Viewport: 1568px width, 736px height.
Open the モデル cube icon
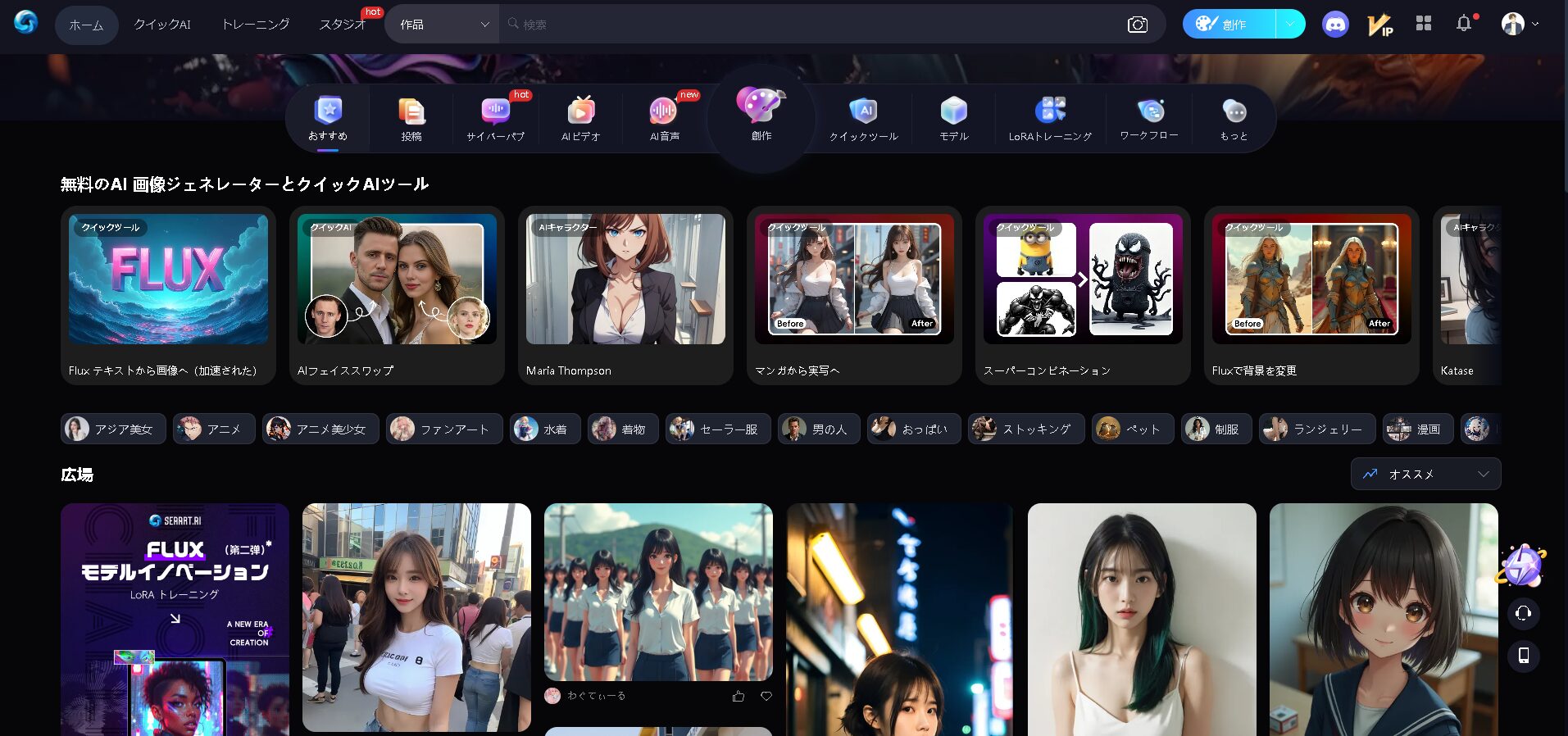click(x=953, y=110)
